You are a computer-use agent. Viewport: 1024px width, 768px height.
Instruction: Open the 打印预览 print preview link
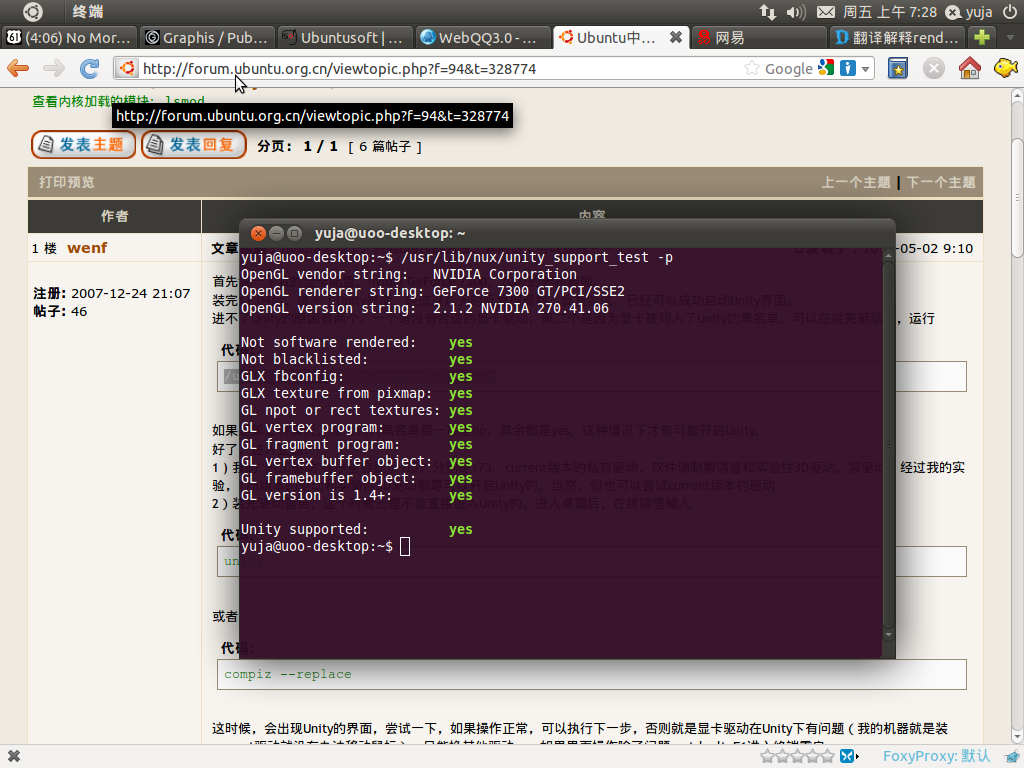pyautogui.click(x=67, y=182)
